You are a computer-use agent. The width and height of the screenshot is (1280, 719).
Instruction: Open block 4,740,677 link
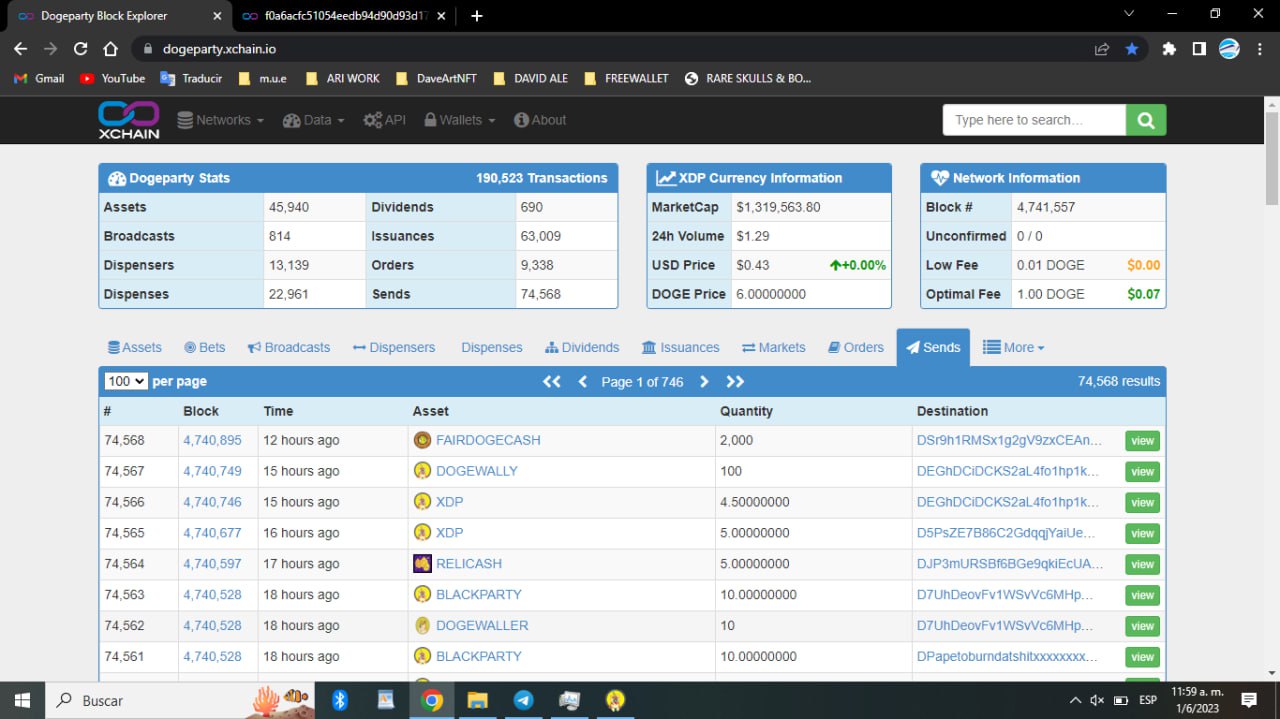pos(212,532)
